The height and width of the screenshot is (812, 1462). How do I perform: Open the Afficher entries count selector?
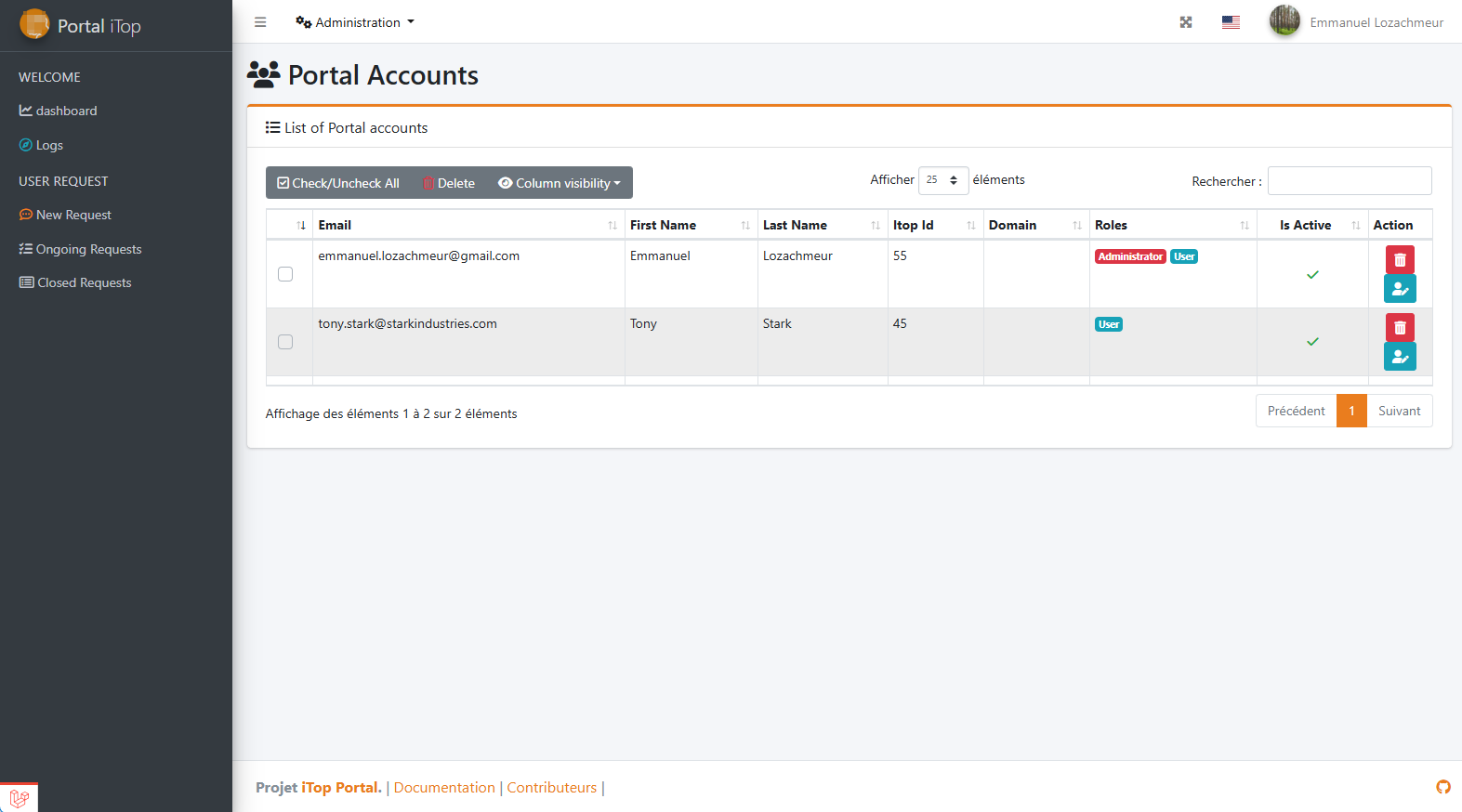tap(942, 180)
